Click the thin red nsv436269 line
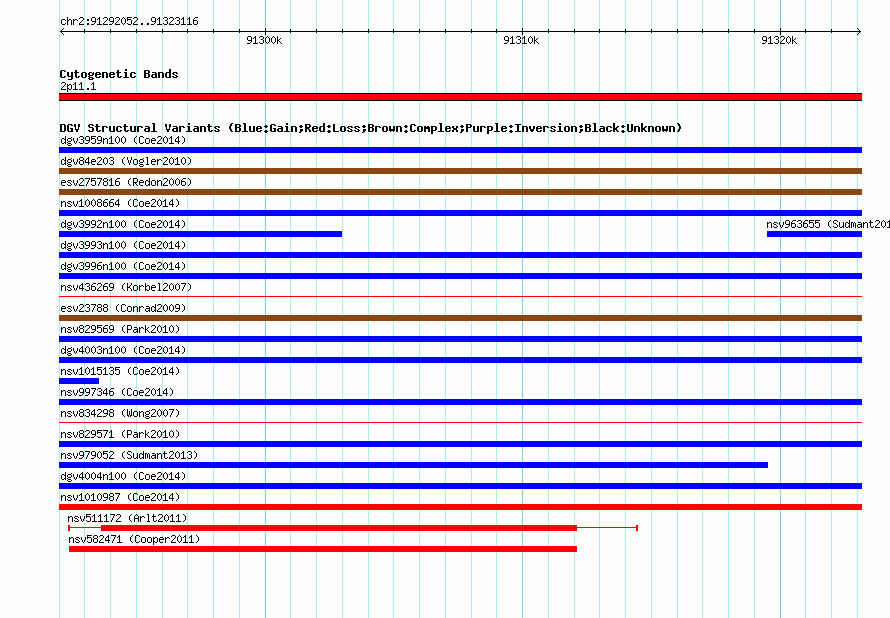Screen dimensions: 890x618 (x=460, y=296)
